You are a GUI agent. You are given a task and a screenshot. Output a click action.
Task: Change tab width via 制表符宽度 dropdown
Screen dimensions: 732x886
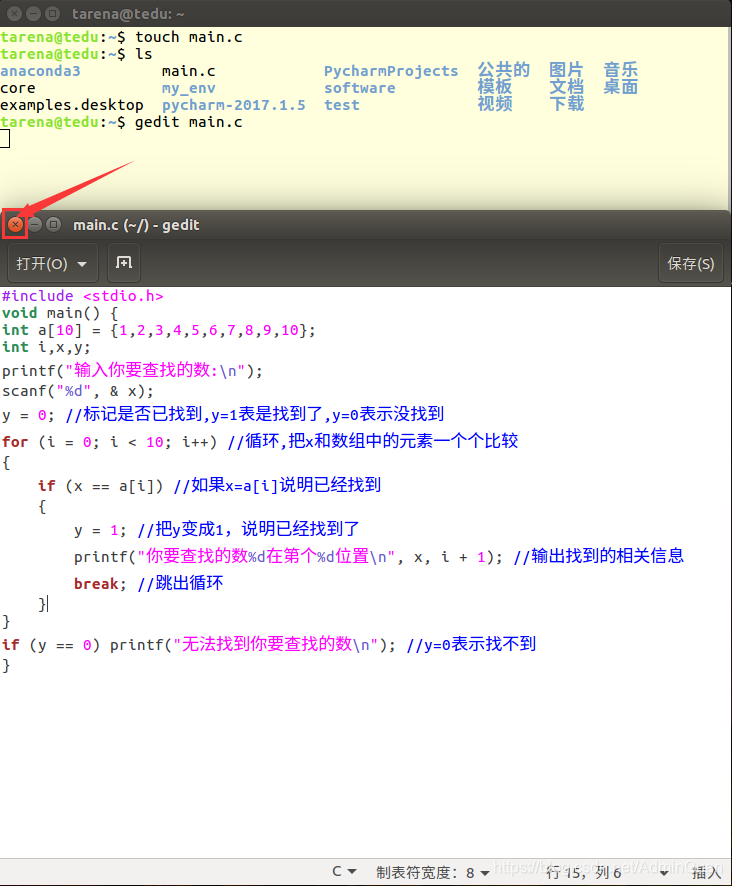pyautogui.click(x=433, y=872)
